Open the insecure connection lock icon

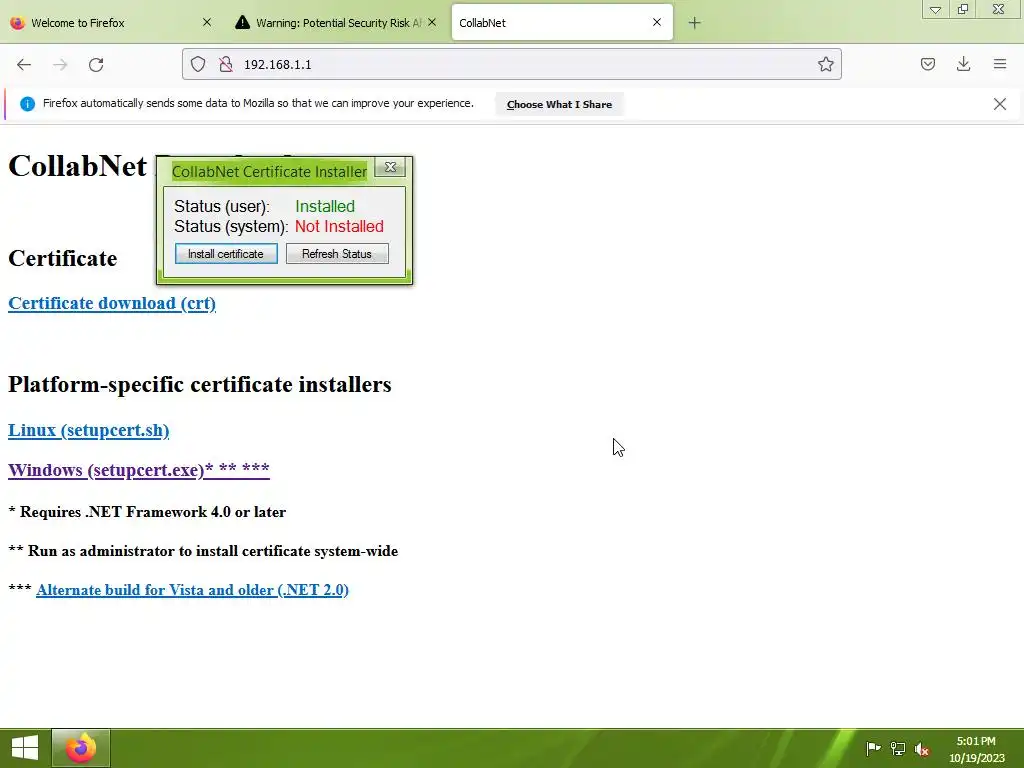coord(226,64)
